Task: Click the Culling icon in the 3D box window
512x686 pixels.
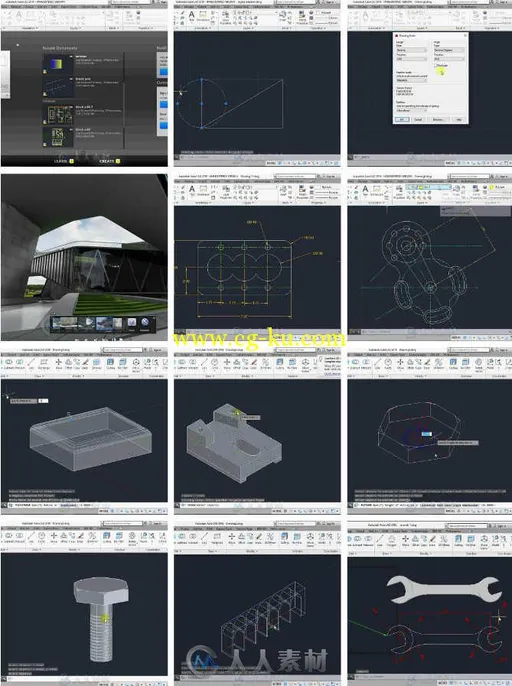Action: tap(110, 364)
